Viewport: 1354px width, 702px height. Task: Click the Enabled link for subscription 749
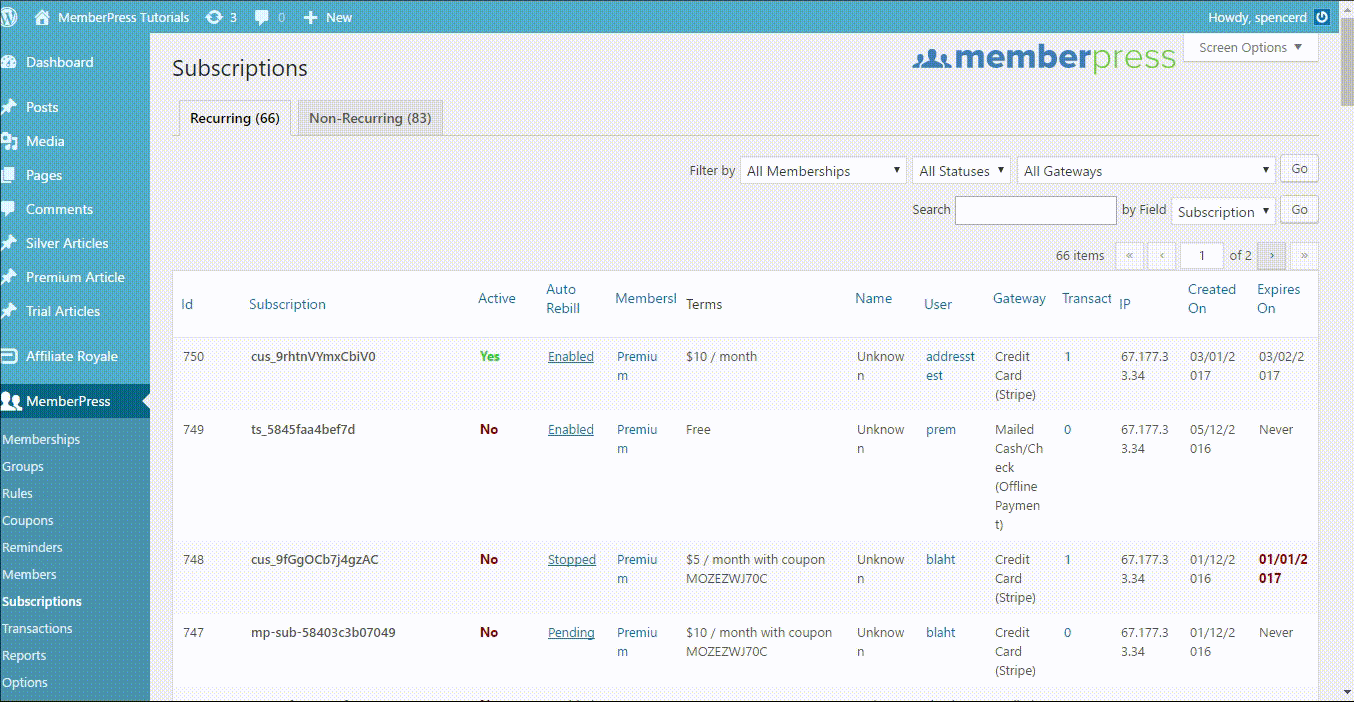[571, 429]
